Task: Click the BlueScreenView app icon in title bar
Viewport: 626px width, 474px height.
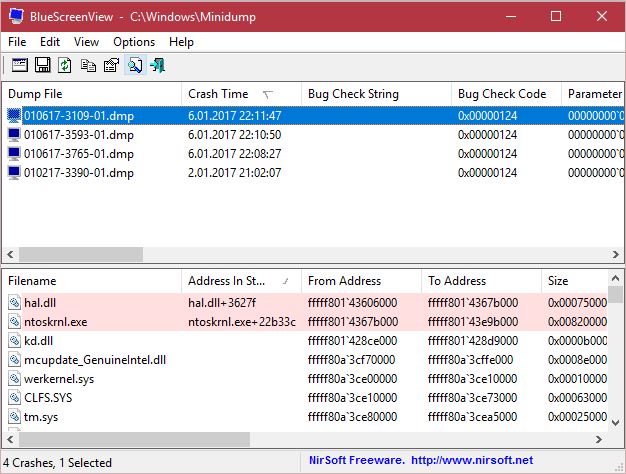Action: pos(16,16)
